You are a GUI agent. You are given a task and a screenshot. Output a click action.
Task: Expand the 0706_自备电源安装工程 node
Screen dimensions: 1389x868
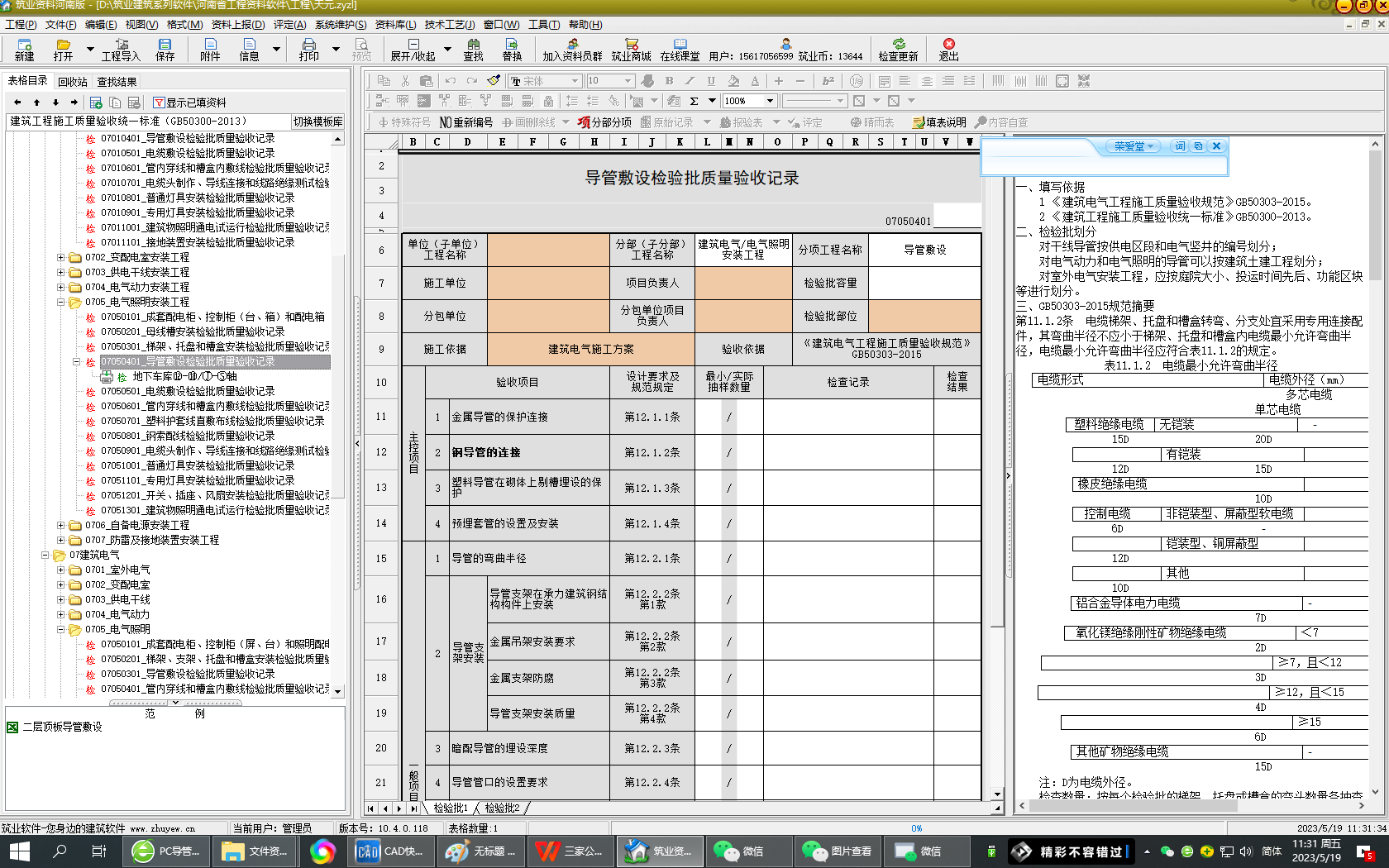[x=60, y=525]
